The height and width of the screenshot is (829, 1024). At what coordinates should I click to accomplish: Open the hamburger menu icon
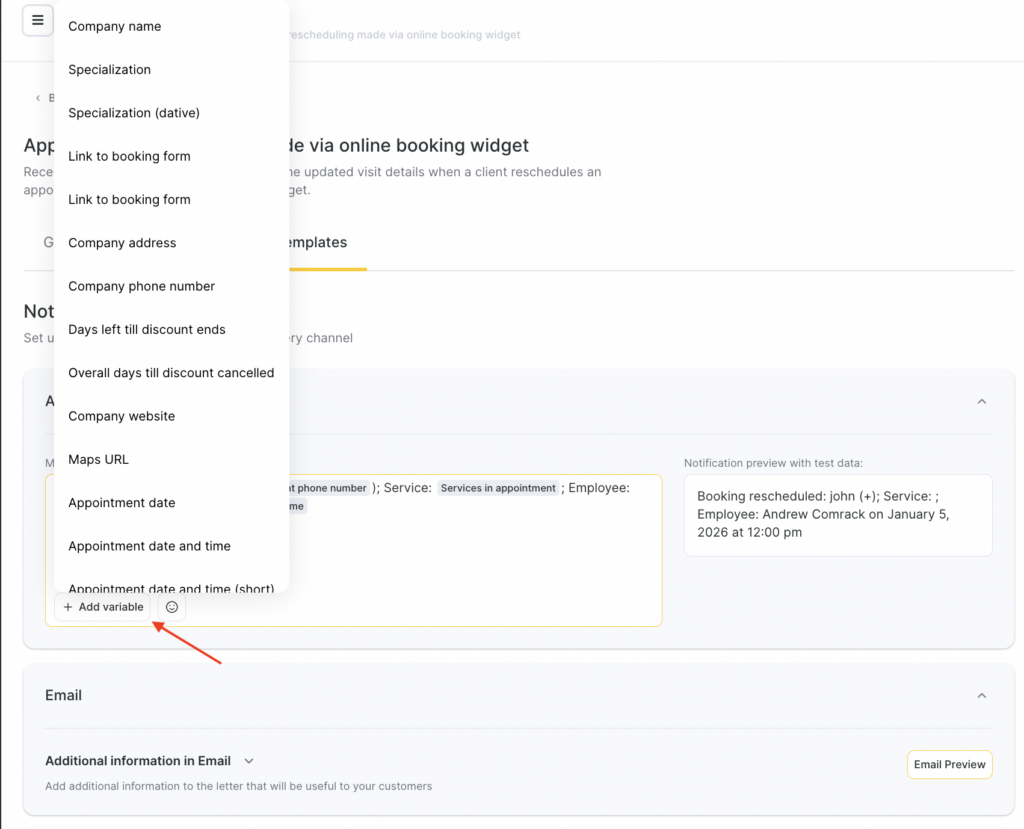click(38, 20)
